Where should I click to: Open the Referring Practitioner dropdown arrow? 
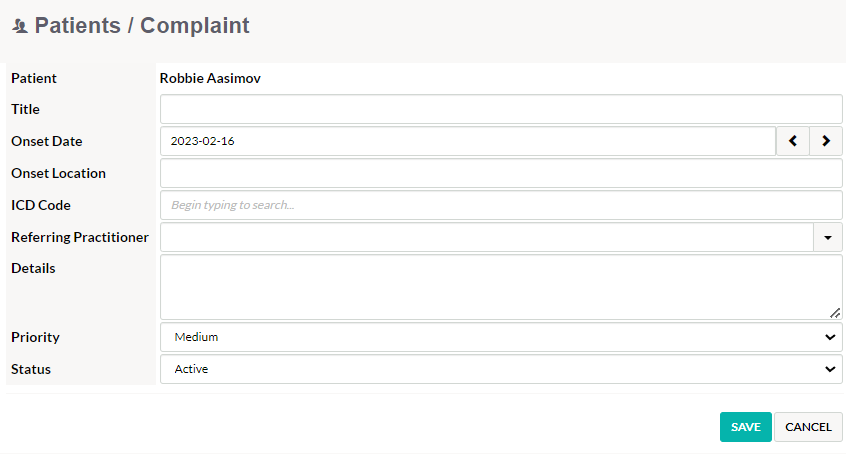click(x=828, y=238)
